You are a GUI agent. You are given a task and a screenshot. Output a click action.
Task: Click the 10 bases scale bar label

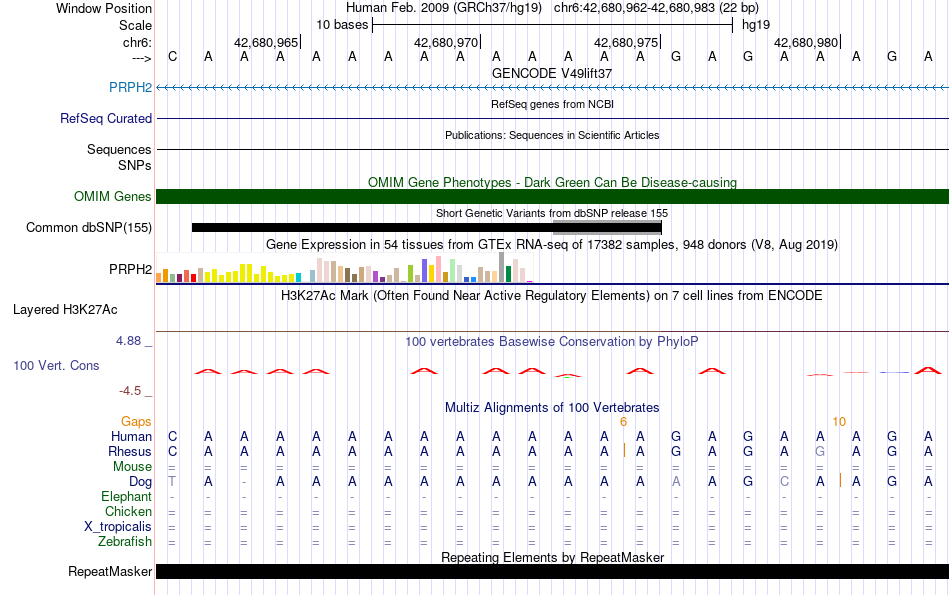(342, 25)
